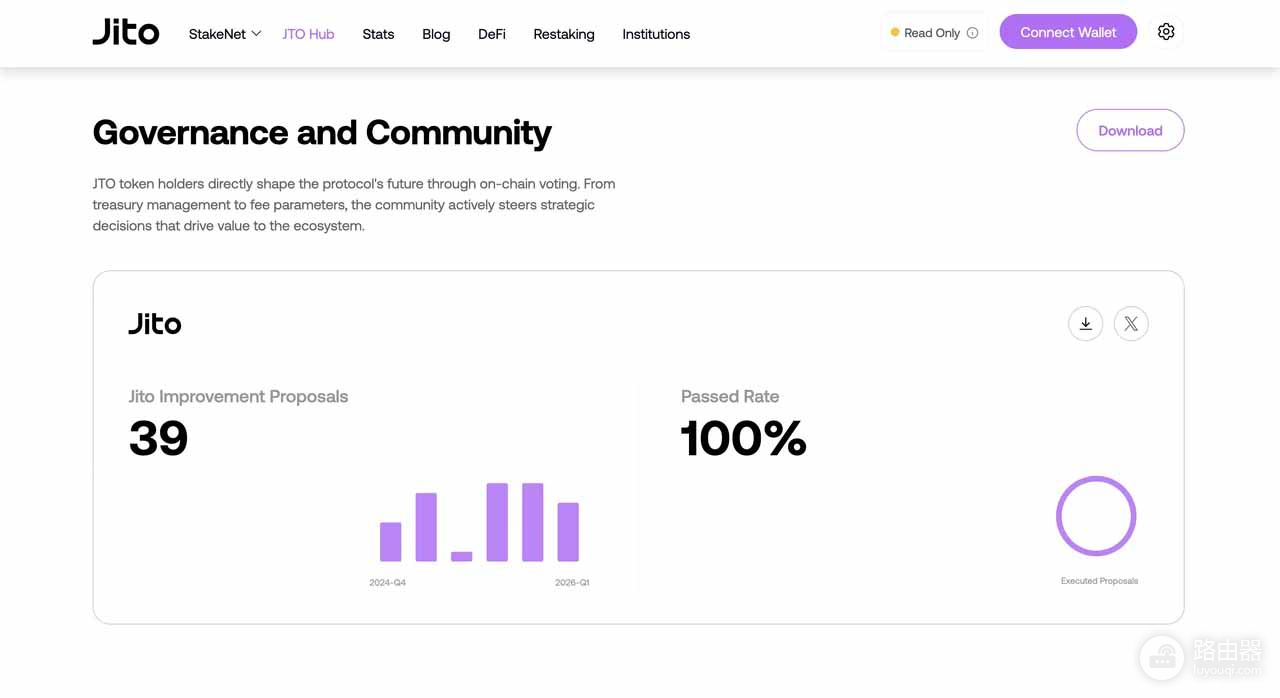Viewport: 1280px width, 698px height.
Task: Click the JTO token holders description paragraph
Action: tap(354, 205)
